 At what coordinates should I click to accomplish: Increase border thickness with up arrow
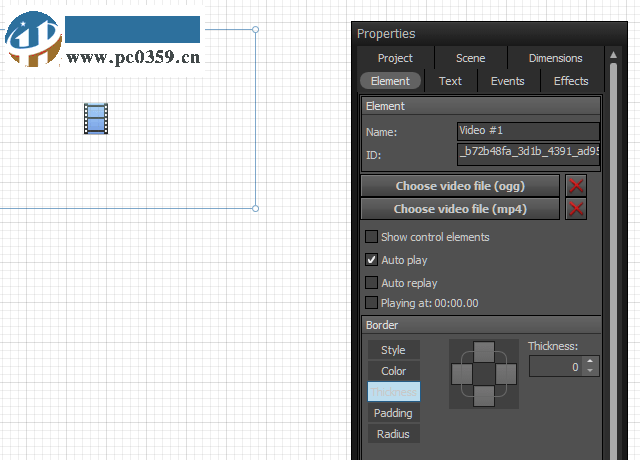(590, 361)
